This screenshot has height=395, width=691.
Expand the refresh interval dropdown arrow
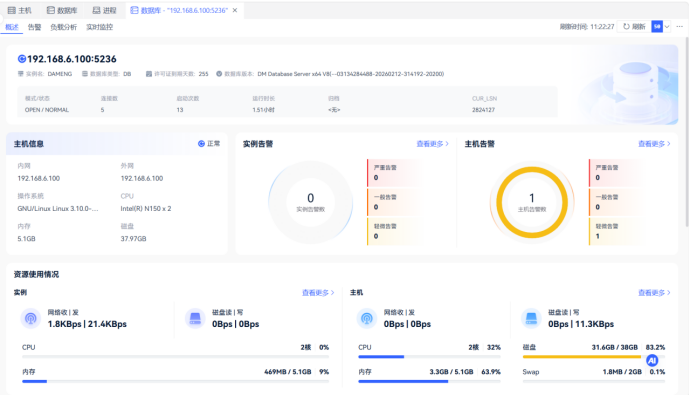[667, 26]
